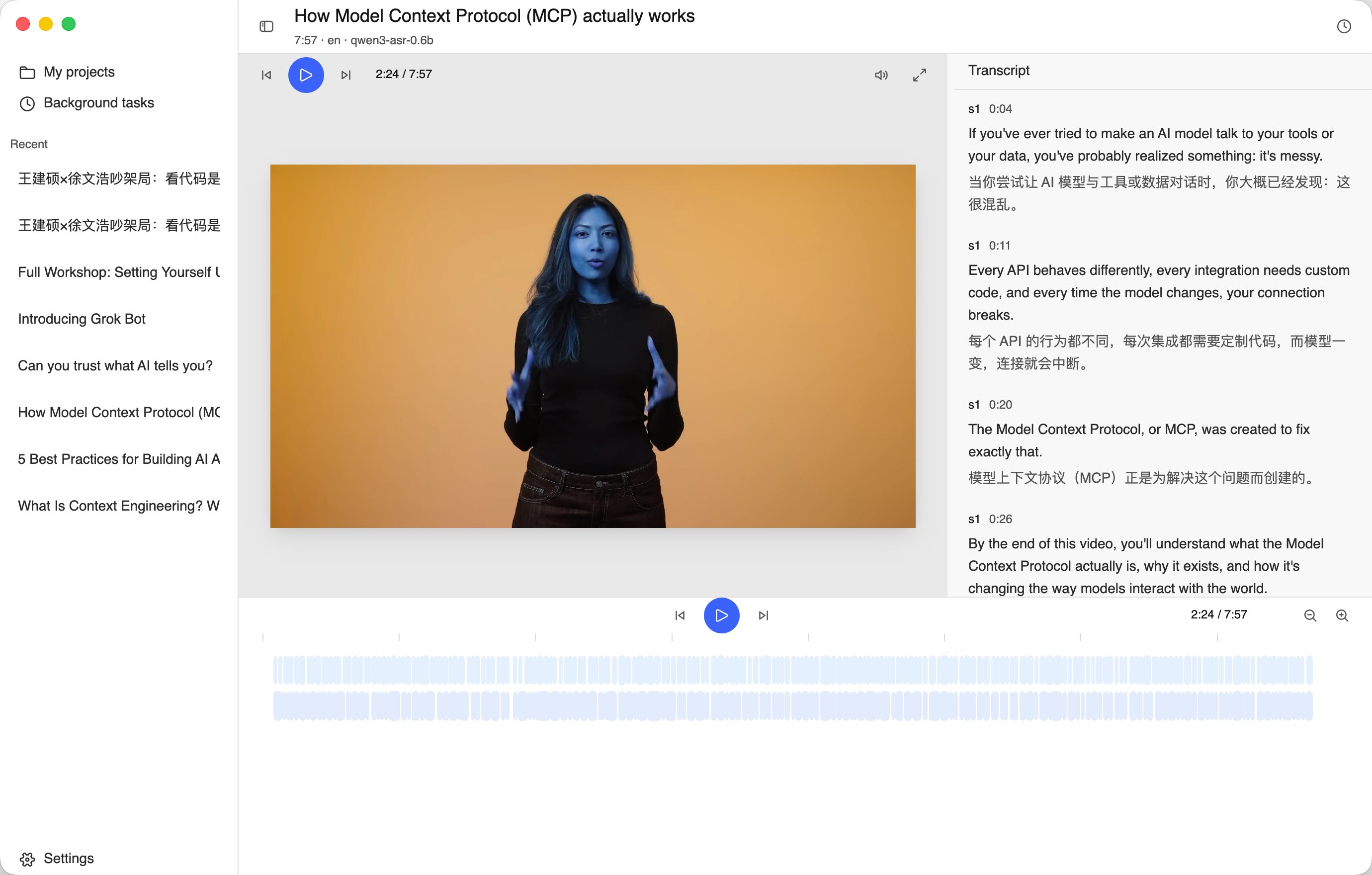Open Can you trust what AI tells you?
The height and width of the screenshot is (875, 1372).
tap(115, 365)
